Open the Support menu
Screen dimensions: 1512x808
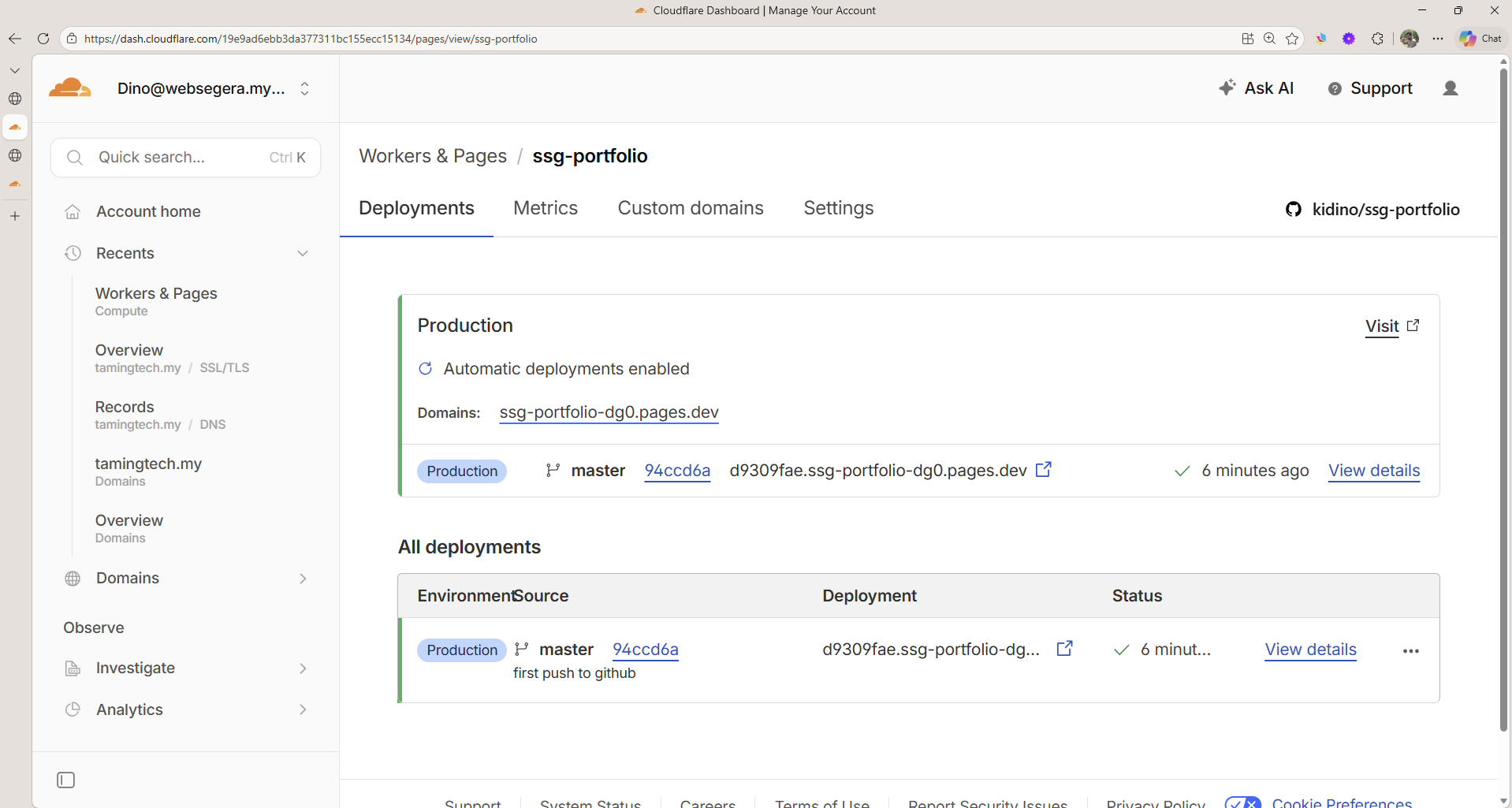point(1370,88)
